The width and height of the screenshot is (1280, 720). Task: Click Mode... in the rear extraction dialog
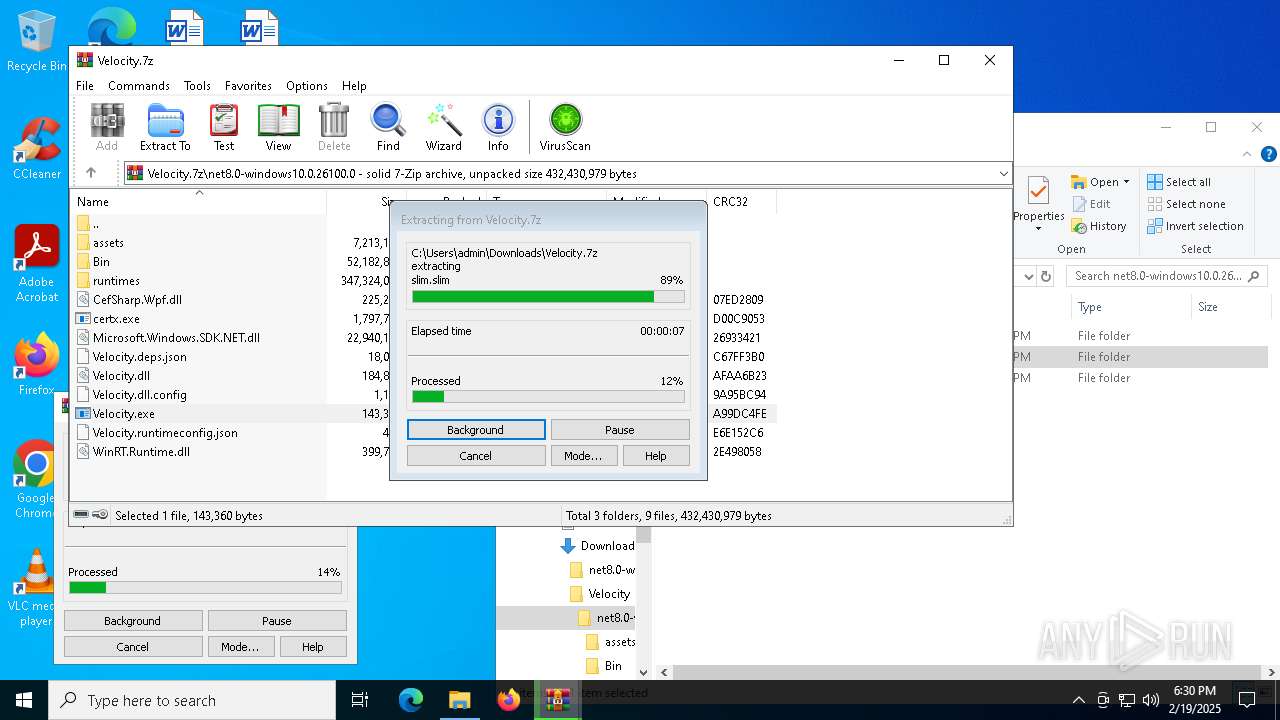click(x=240, y=647)
